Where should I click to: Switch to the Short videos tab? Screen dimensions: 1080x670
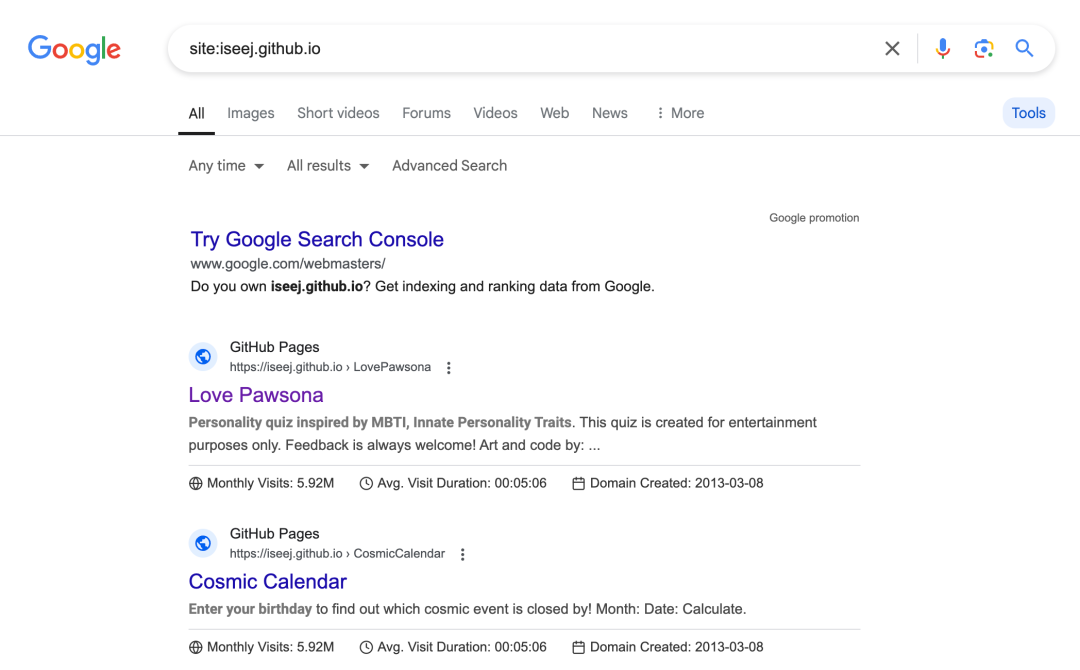[x=338, y=113]
